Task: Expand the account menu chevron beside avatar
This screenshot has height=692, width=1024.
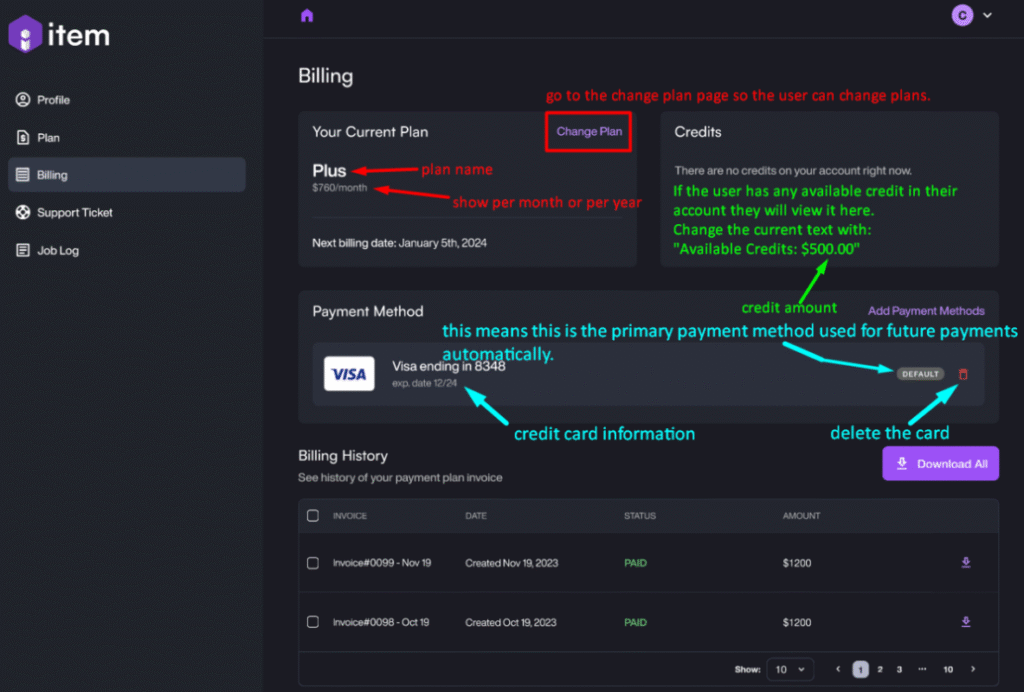Action: (x=987, y=15)
